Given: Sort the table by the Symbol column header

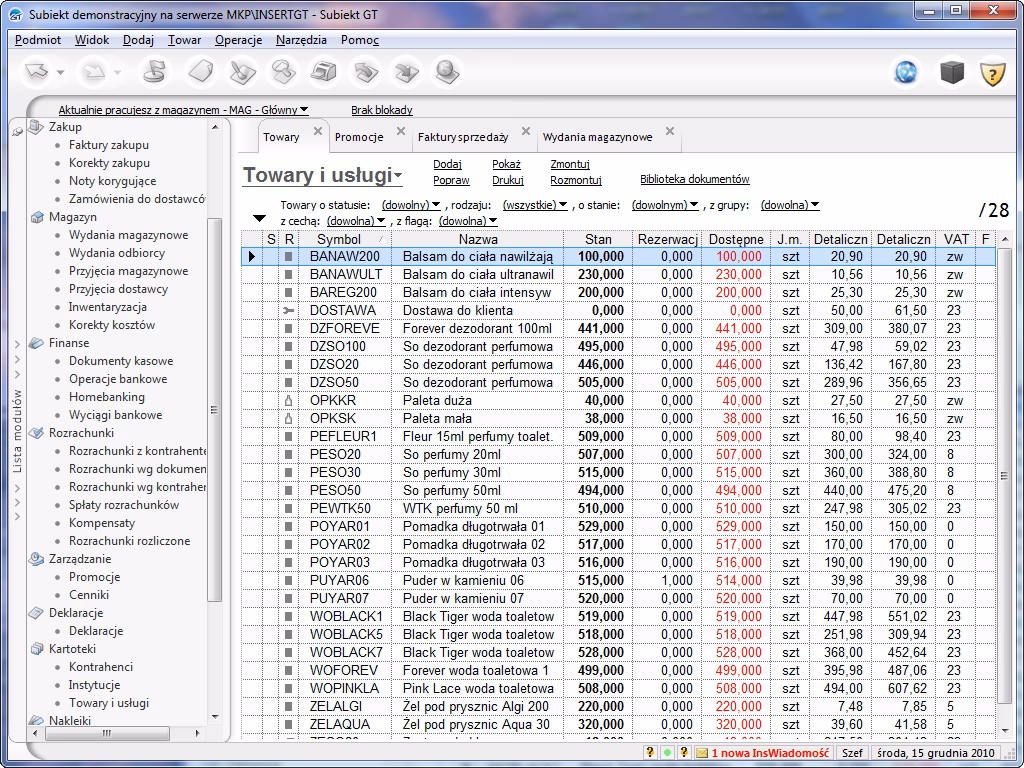Looking at the screenshot, I should 338,240.
